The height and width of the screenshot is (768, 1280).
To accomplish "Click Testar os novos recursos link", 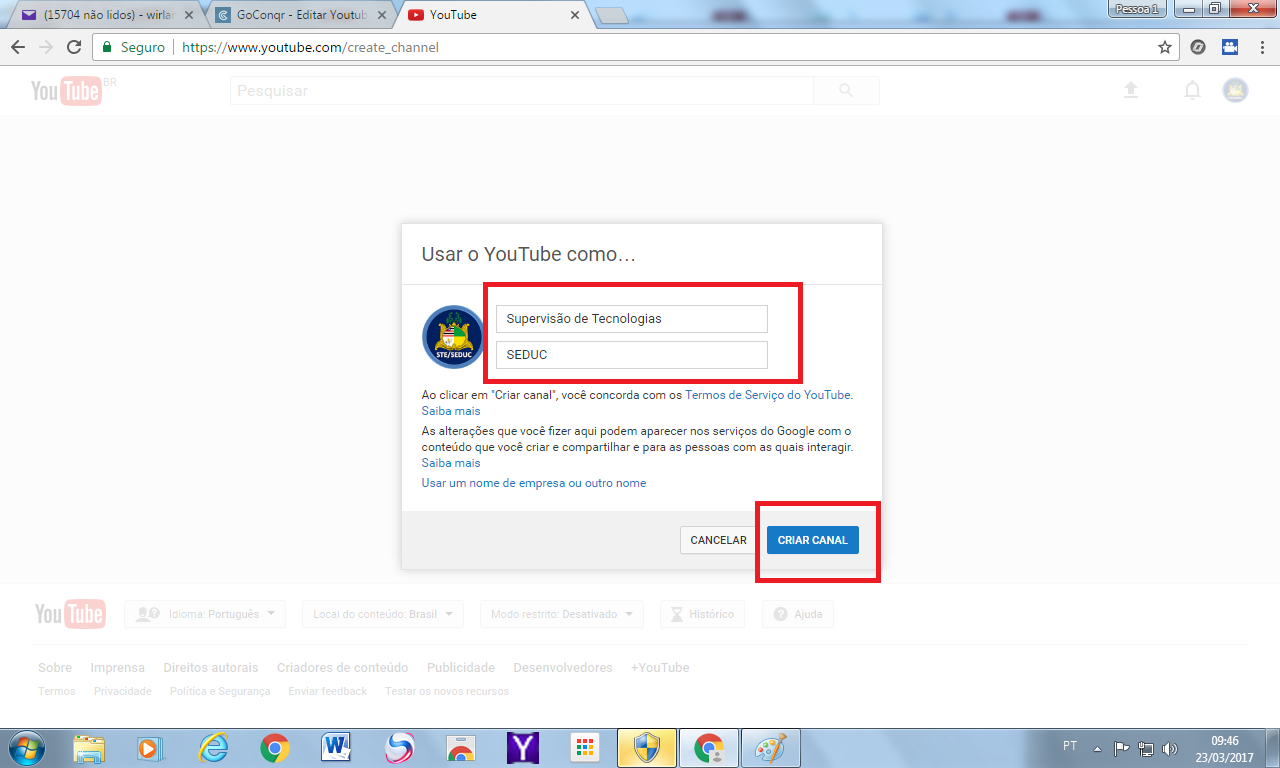I will (447, 692).
